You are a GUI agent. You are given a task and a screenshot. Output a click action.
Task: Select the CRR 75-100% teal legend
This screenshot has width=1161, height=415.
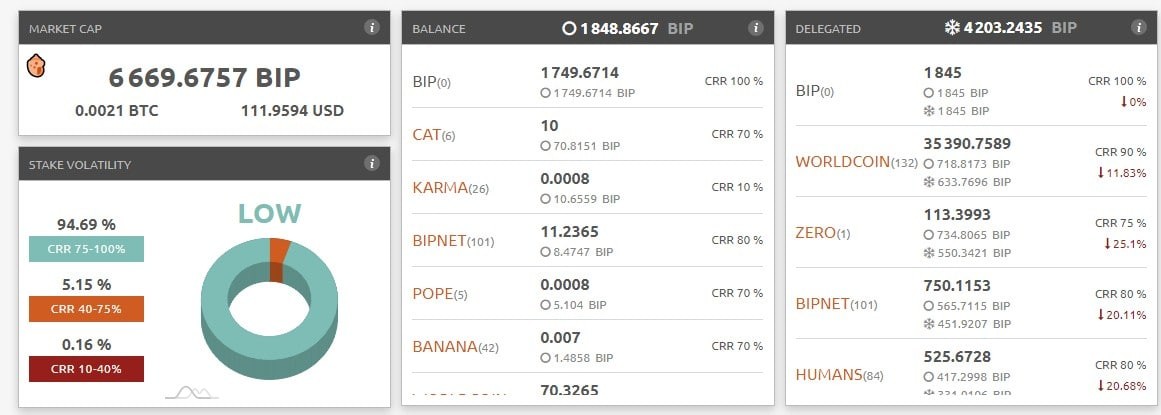pos(87,249)
